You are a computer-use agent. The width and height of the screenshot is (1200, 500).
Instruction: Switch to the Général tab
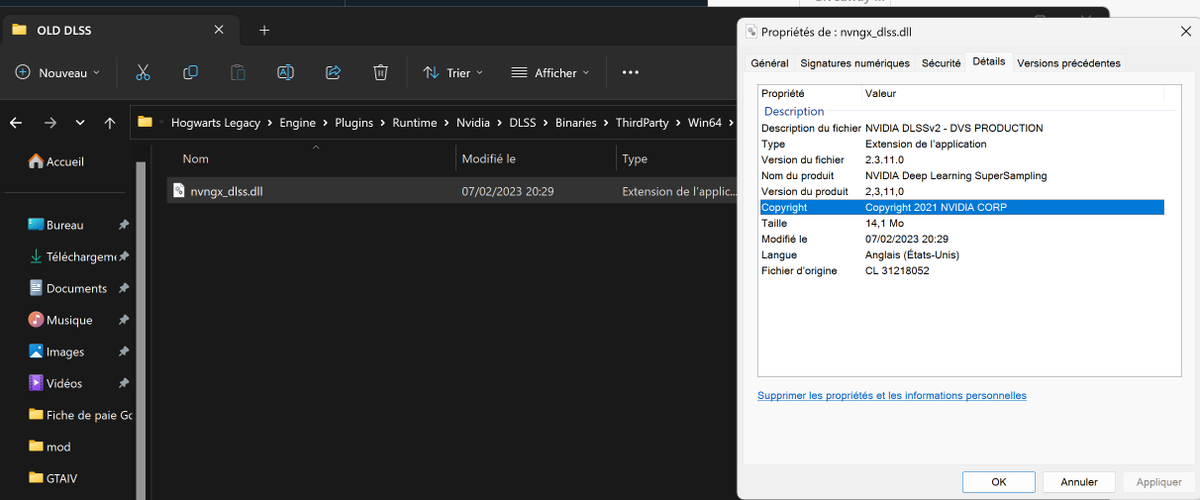tap(769, 63)
